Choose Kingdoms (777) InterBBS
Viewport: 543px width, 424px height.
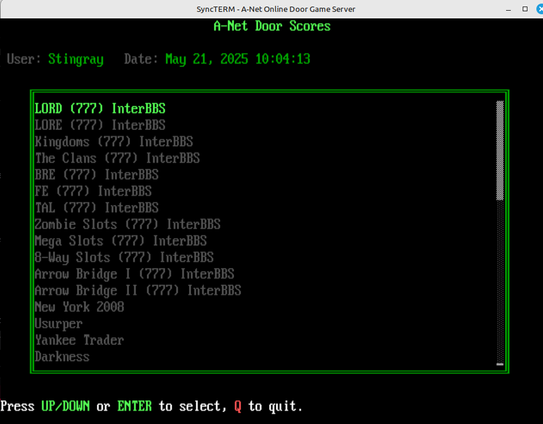[114, 142]
